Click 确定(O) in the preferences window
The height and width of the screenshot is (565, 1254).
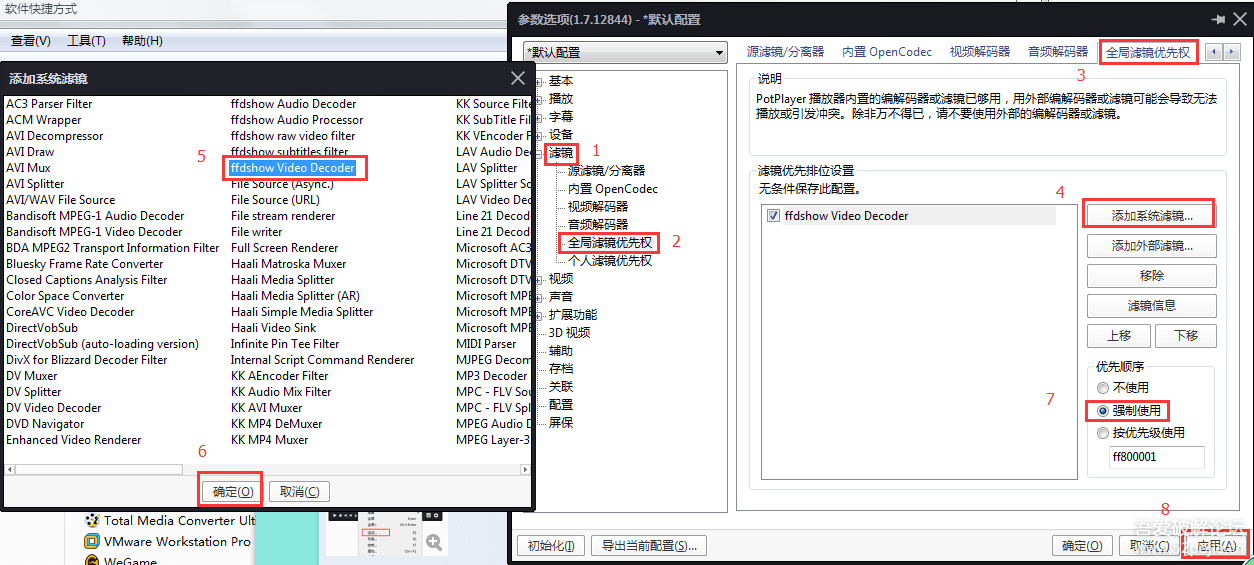click(x=1082, y=546)
